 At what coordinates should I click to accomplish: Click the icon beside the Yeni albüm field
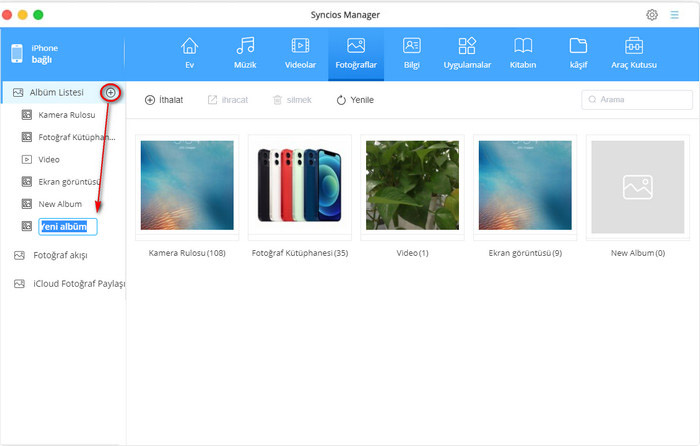27,226
